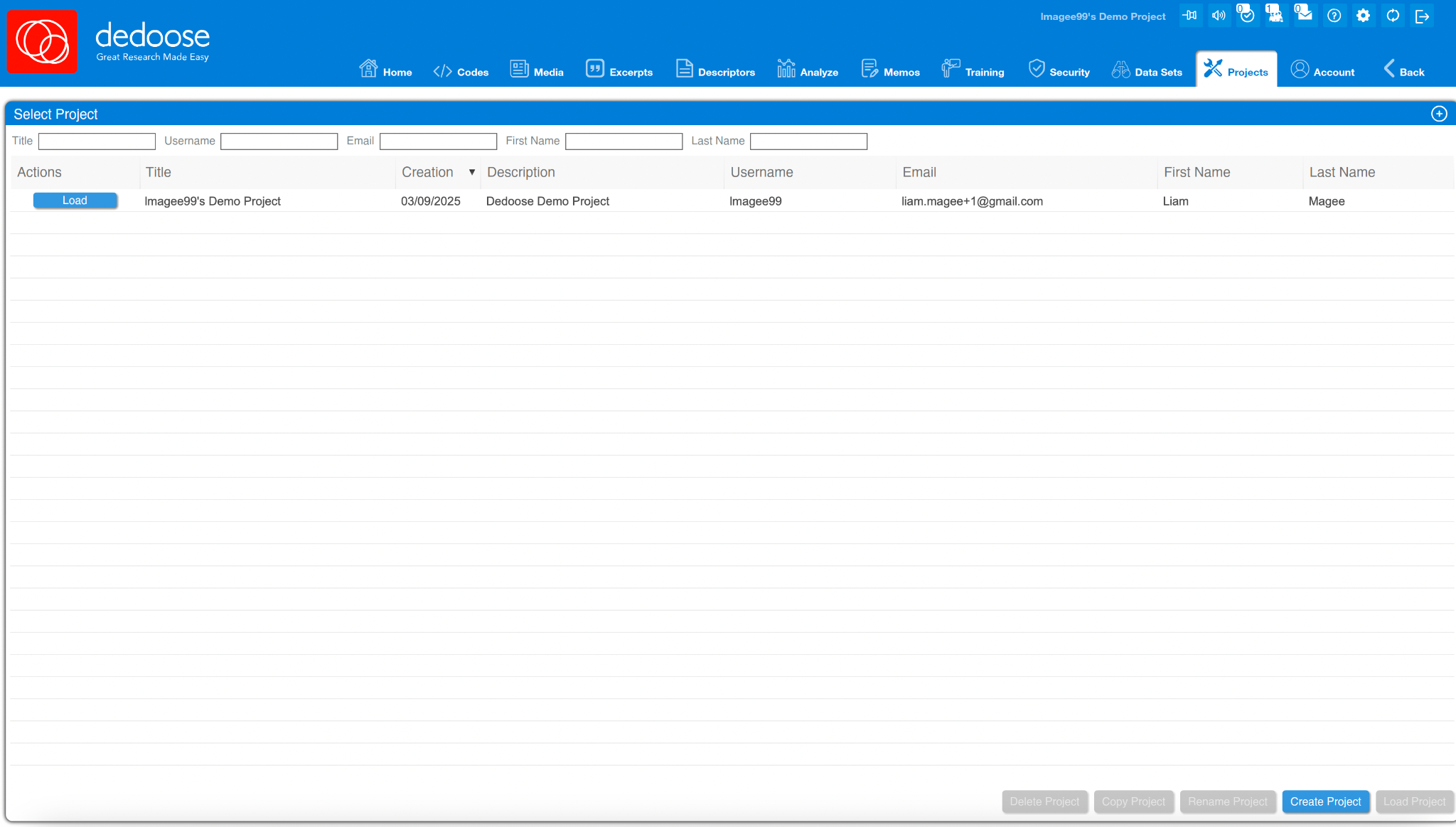
Task: Click the Select Project panel title
Action: point(55,114)
